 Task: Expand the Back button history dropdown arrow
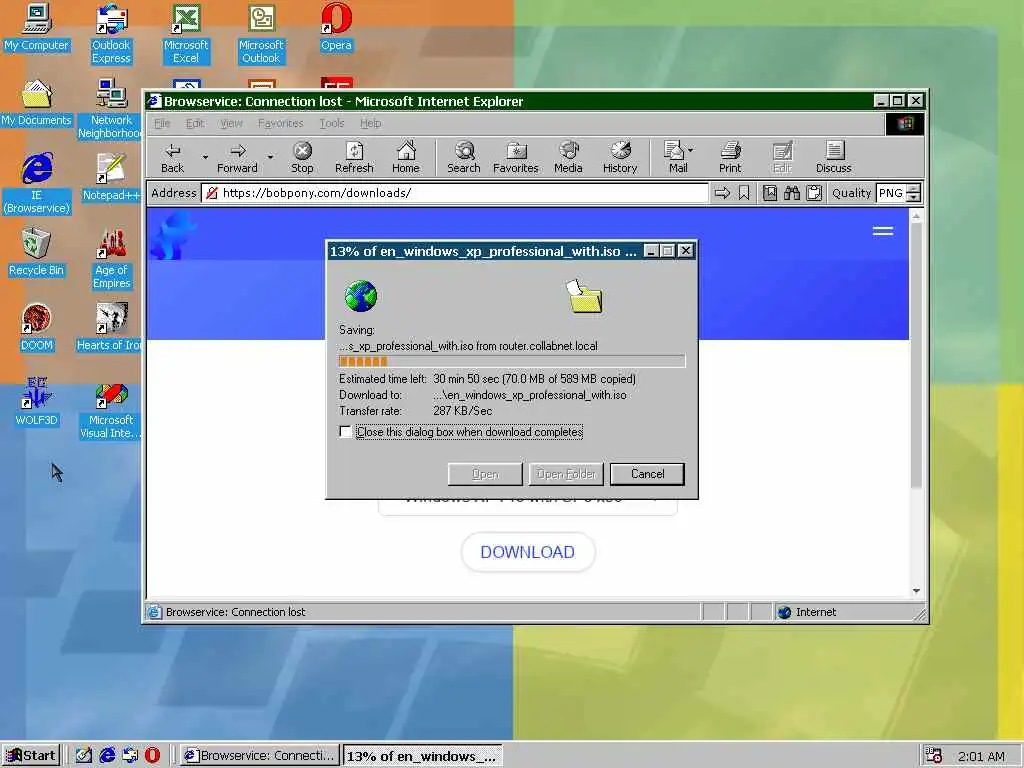204,157
